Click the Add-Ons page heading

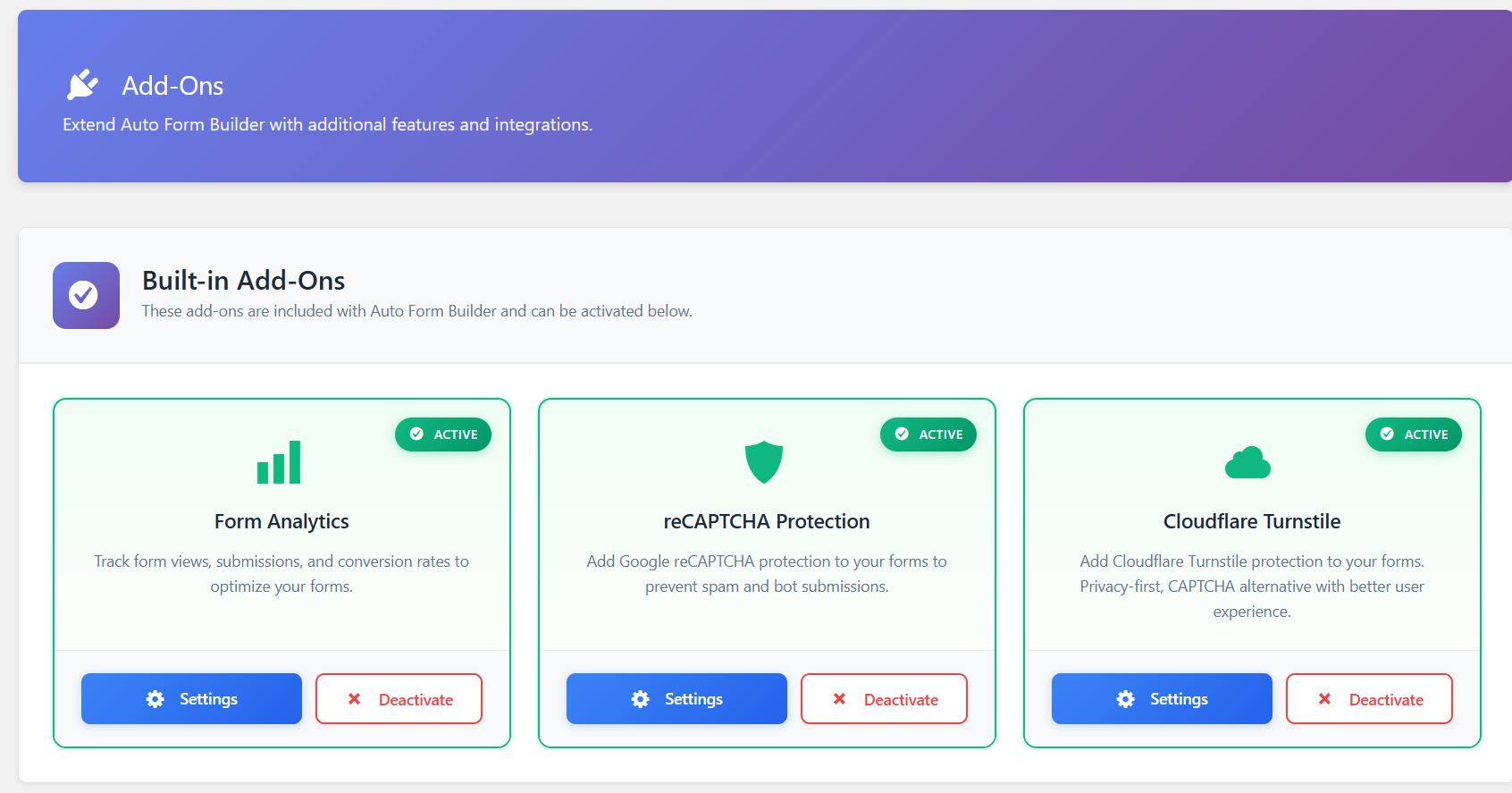(x=172, y=86)
